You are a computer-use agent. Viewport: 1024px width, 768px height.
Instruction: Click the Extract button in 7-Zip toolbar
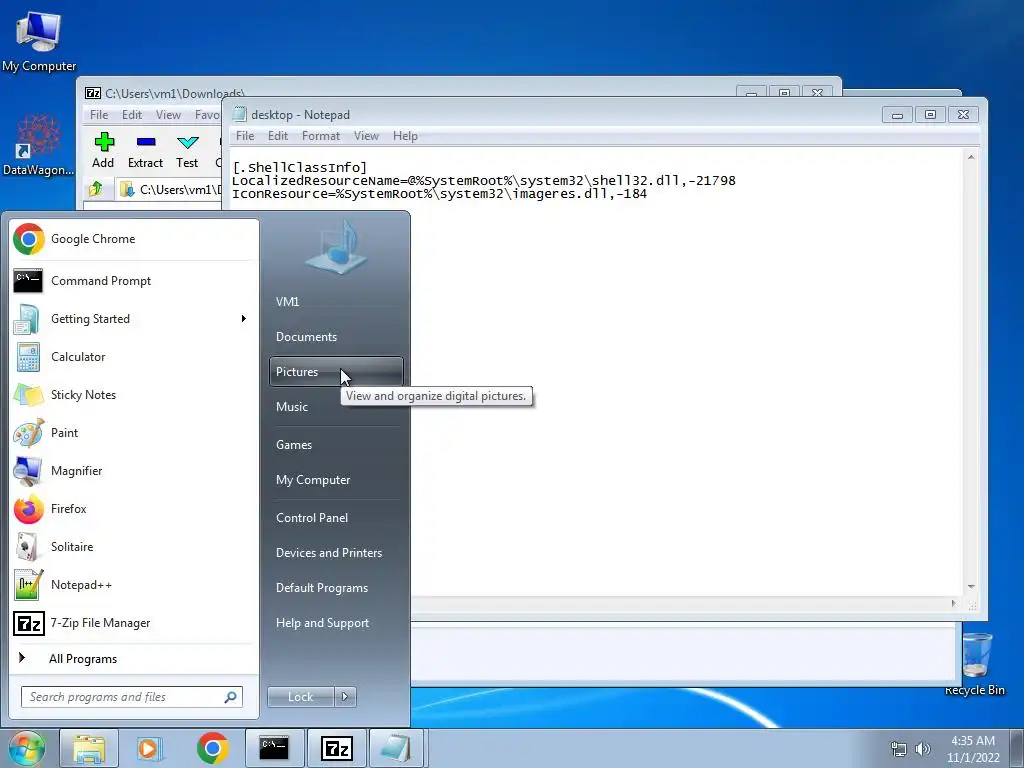click(x=145, y=151)
